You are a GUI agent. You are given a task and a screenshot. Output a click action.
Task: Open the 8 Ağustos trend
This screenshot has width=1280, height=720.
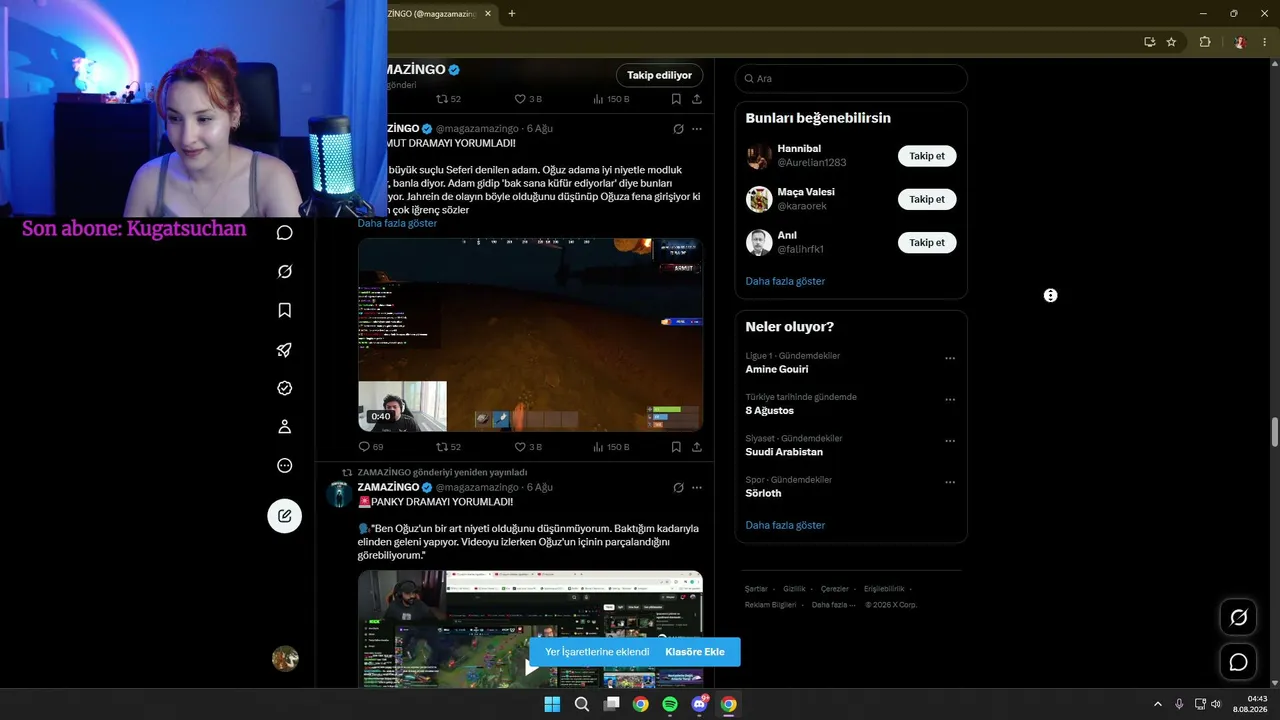coord(769,411)
